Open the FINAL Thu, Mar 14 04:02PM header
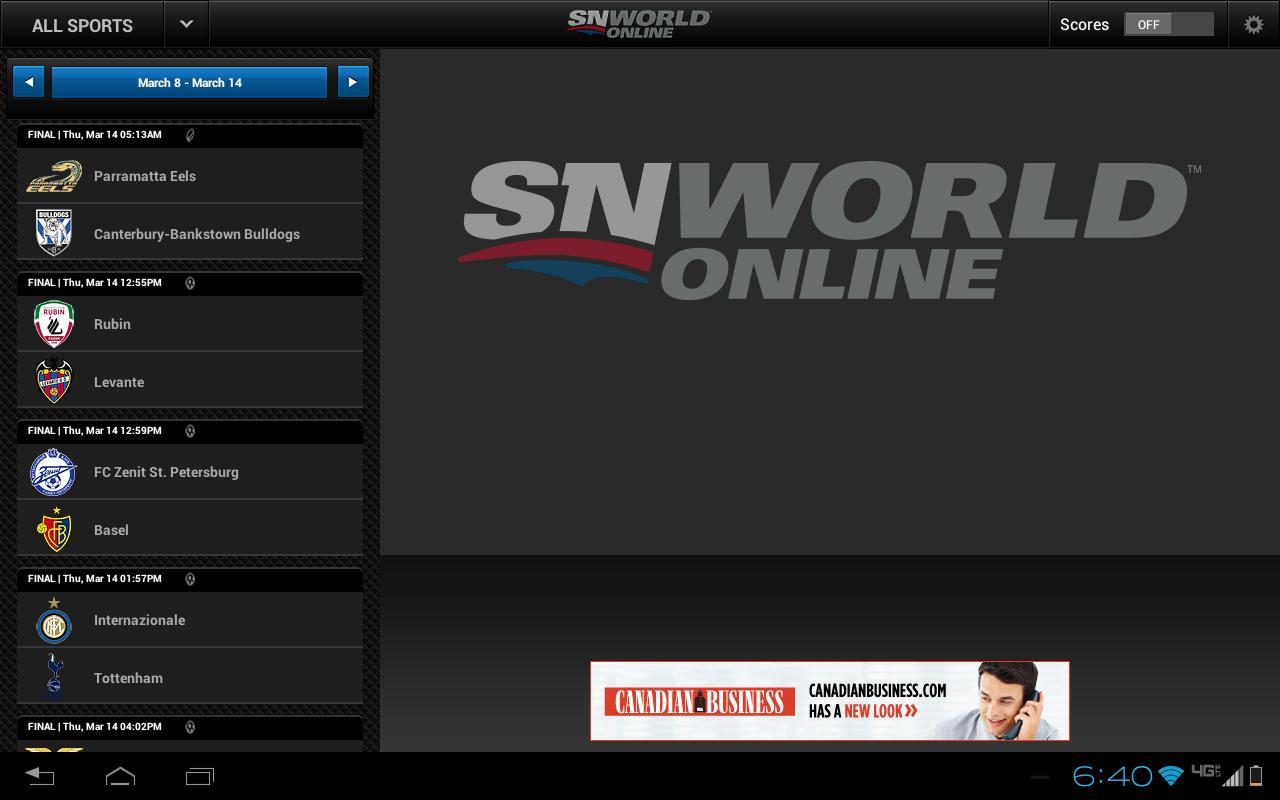 click(x=190, y=727)
